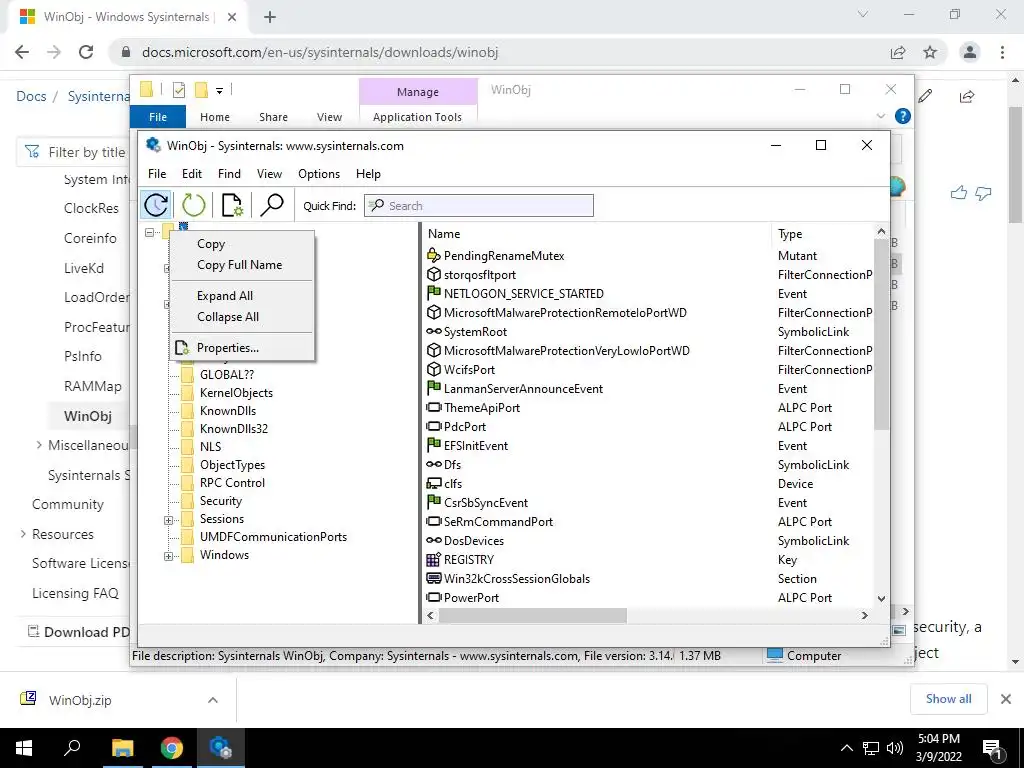The width and height of the screenshot is (1024, 768).
Task: Collapse the root tree node minus box
Action: (x=150, y=232)
